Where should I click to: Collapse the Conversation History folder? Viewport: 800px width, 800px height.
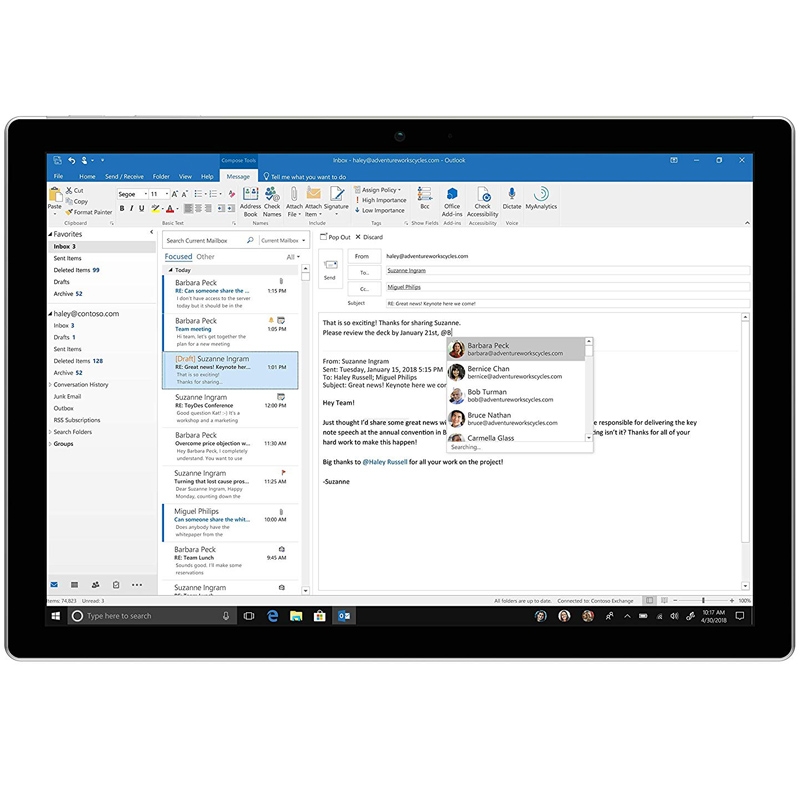click(51, 384)
